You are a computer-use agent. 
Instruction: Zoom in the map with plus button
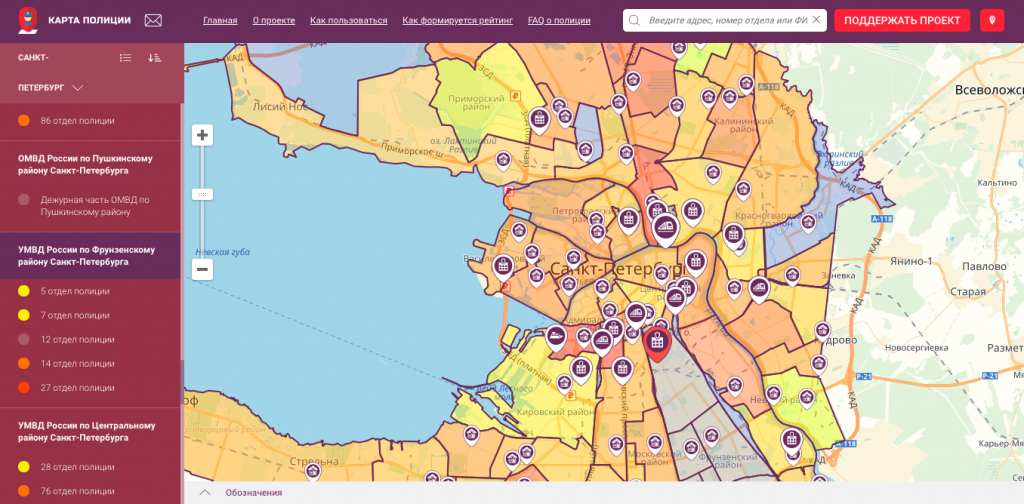[202, 135]
